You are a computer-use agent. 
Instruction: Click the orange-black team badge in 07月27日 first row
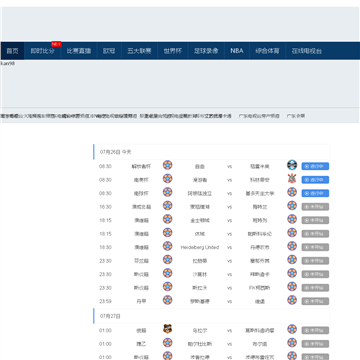point(167,329)
